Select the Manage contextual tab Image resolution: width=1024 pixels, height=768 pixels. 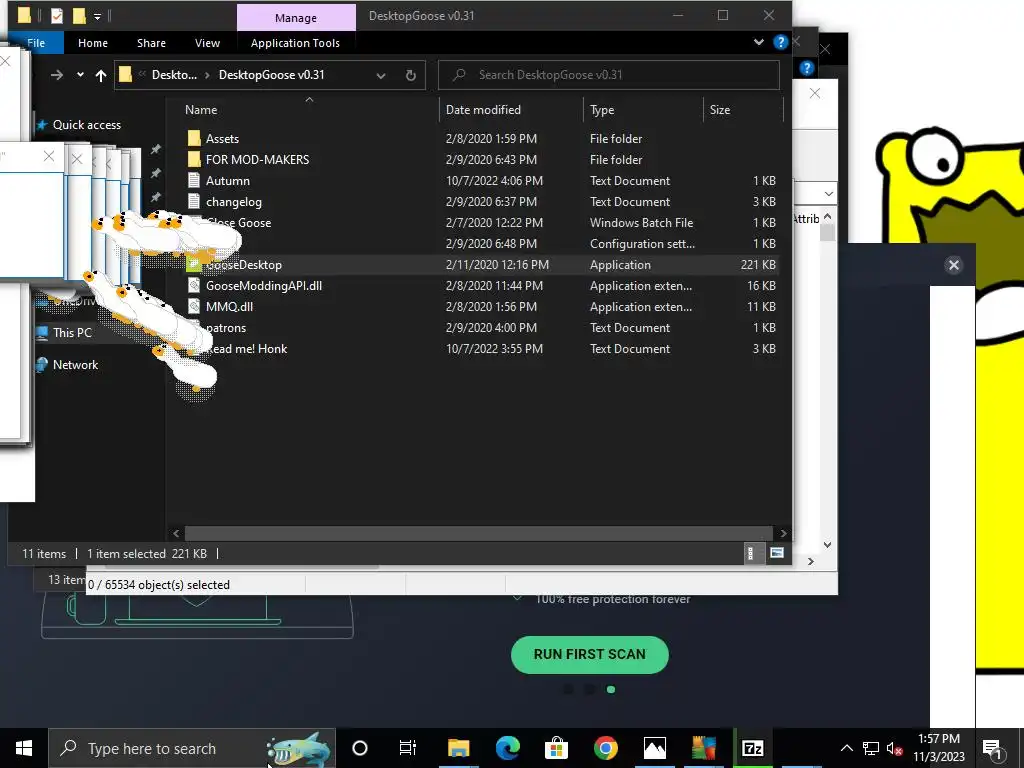click(296, 18)
